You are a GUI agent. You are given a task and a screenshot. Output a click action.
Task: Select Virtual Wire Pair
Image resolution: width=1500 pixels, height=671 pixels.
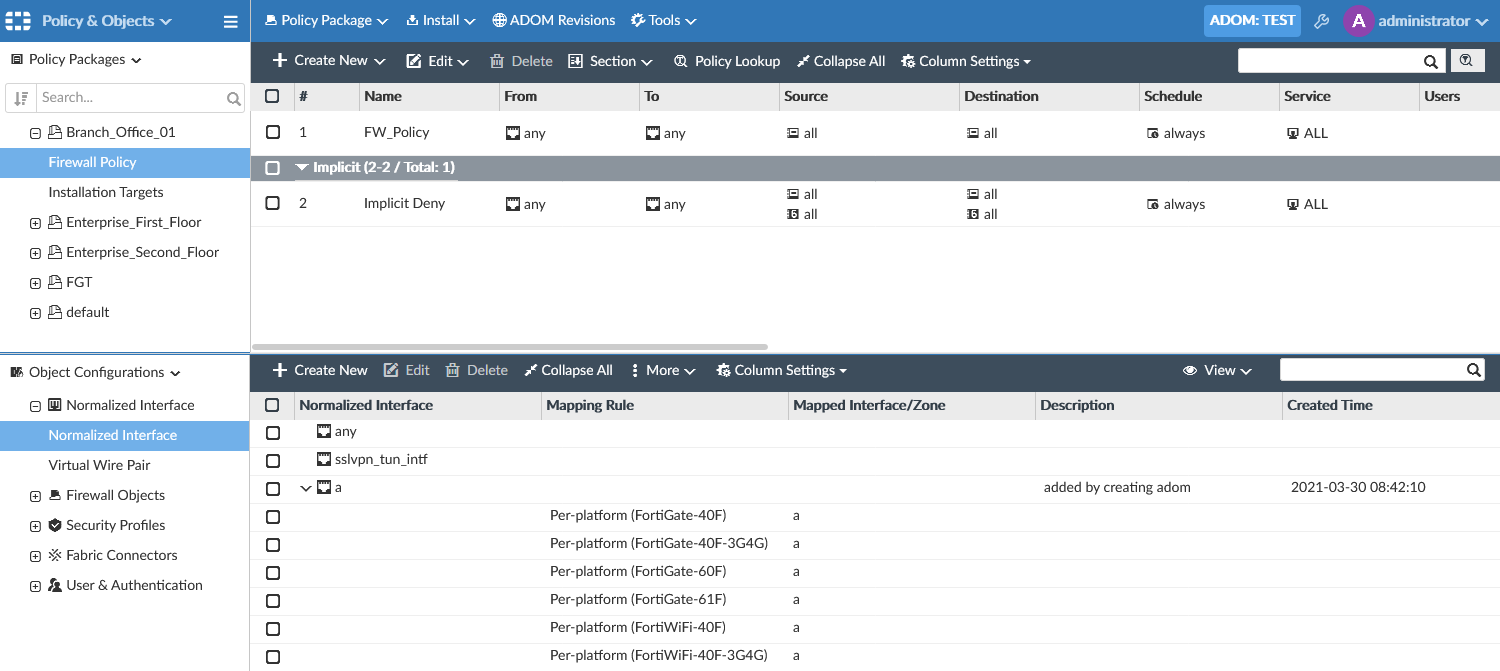(x=99, y=465)
